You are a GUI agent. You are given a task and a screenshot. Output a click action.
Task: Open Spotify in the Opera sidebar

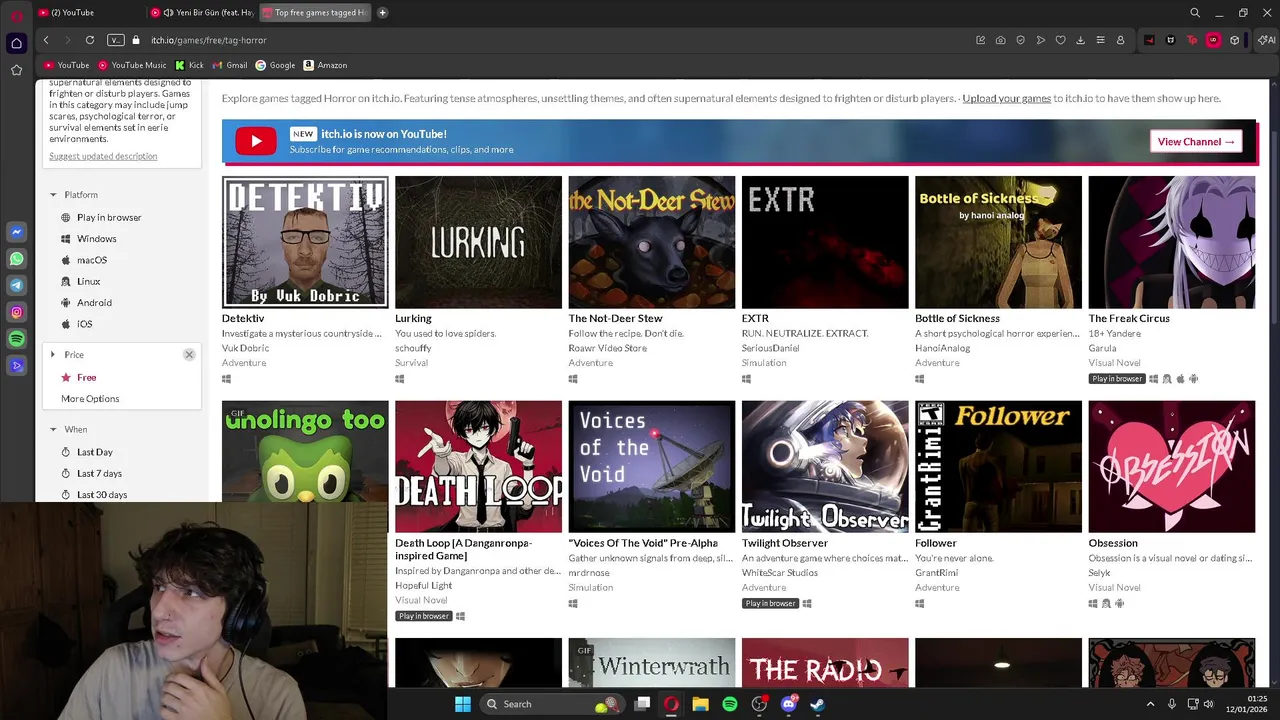tap(16, 340)
